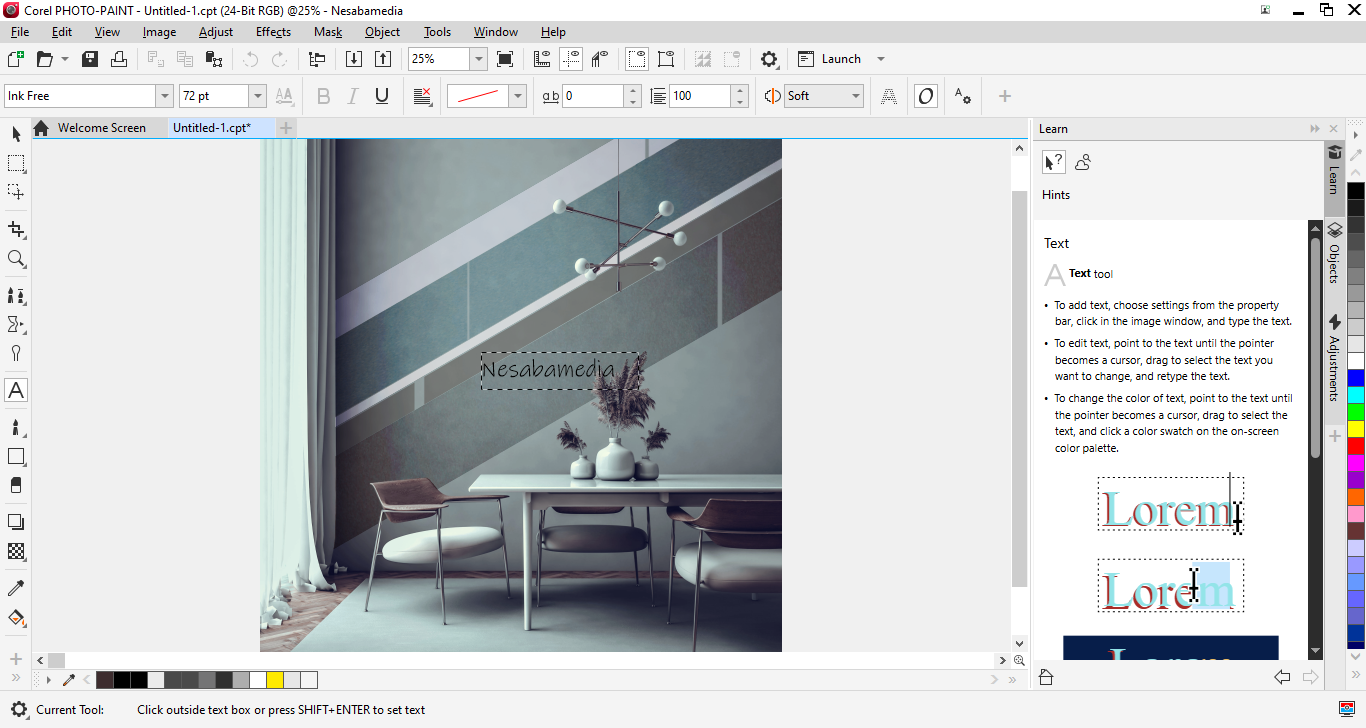Choose the Rectangle Mask tool
This screenshot has height=728, width=1366.
16,163
